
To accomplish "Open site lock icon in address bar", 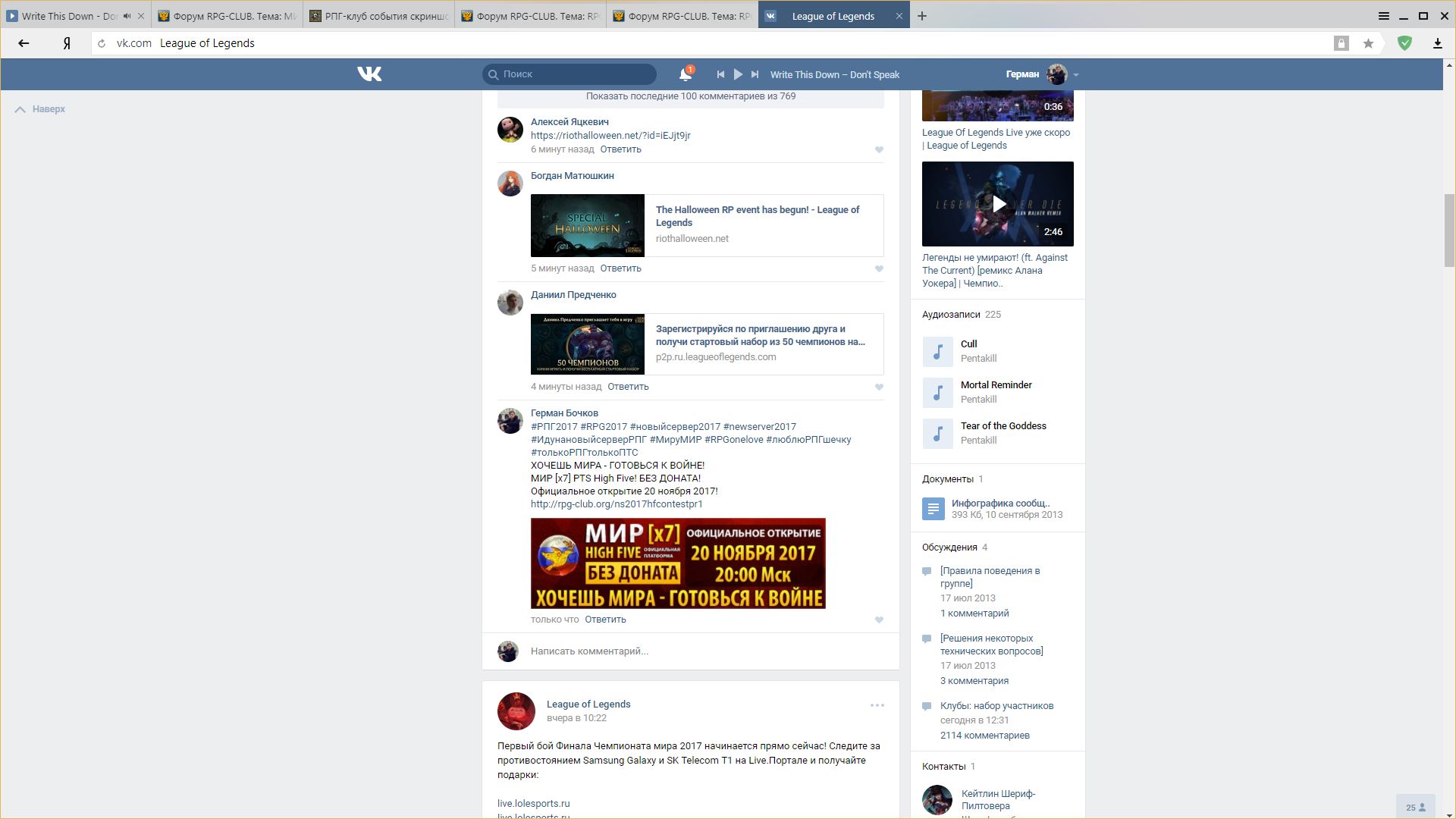I will 1341,43.
